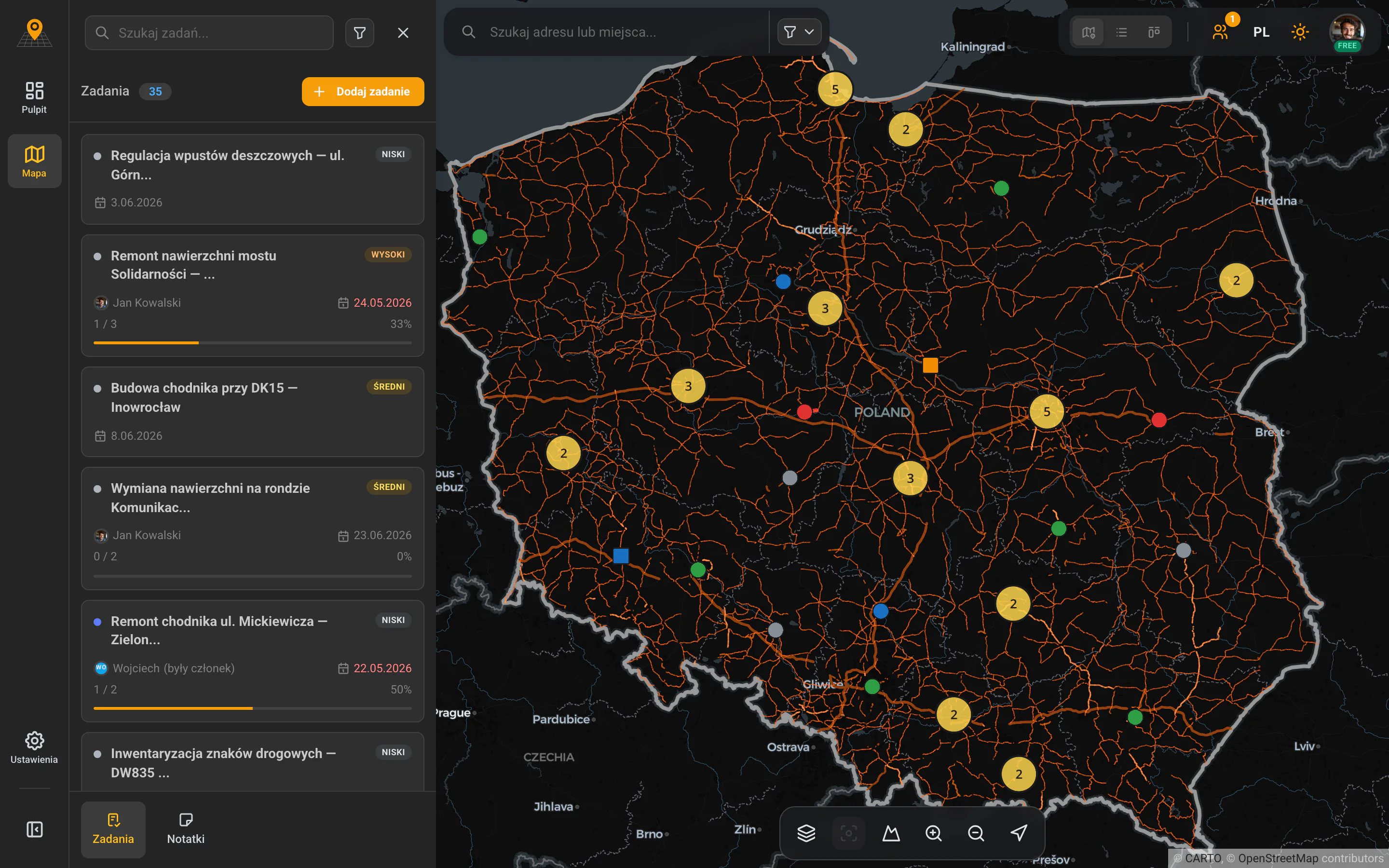
Task: Toggle light theme sun icon
Action: tap(1300, 32)
